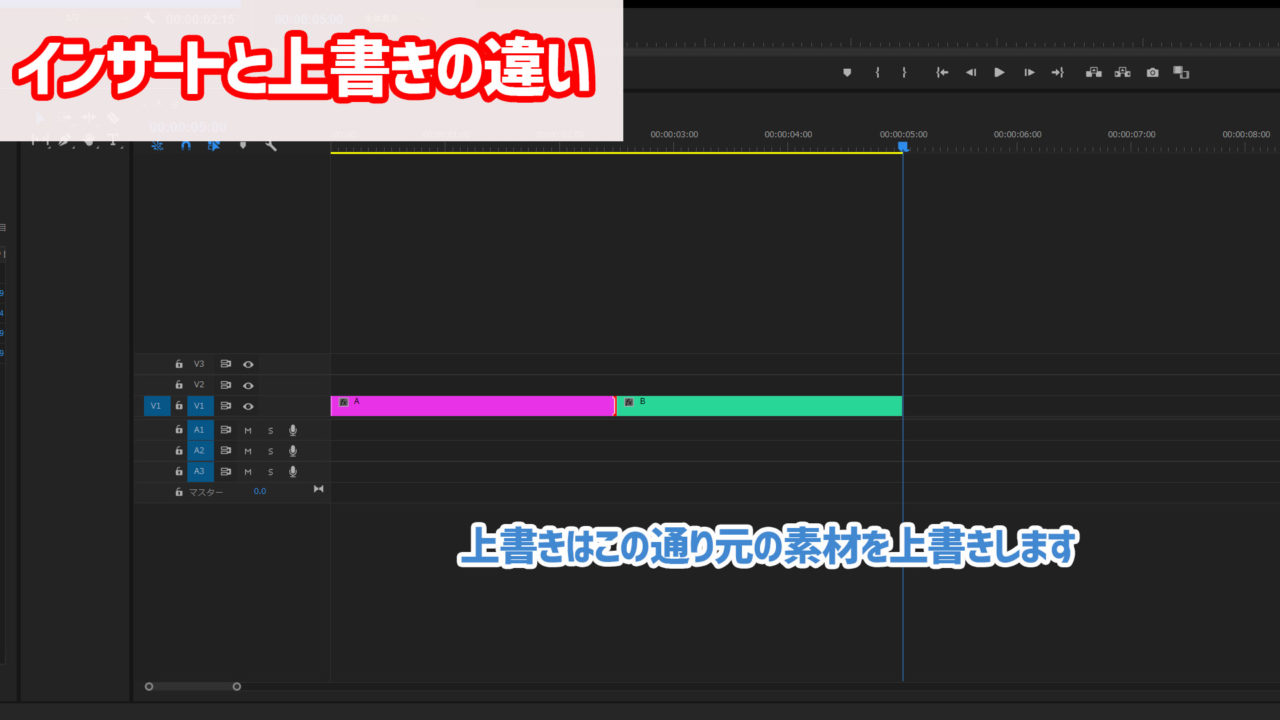
Task: Toggle the V2 track lock
Action: coord(179,385)
